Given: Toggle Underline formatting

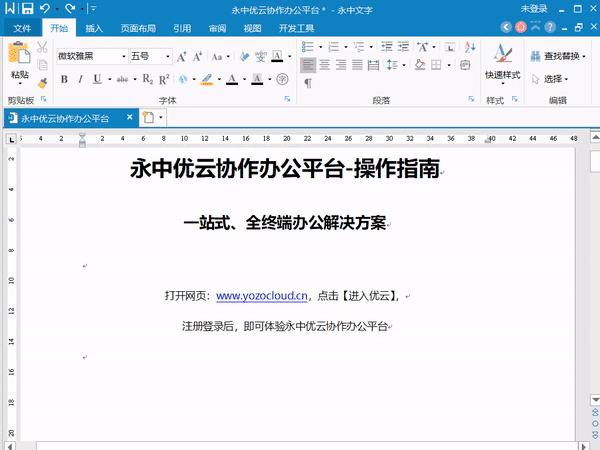Looking at the screenshot, I should 97,79.
